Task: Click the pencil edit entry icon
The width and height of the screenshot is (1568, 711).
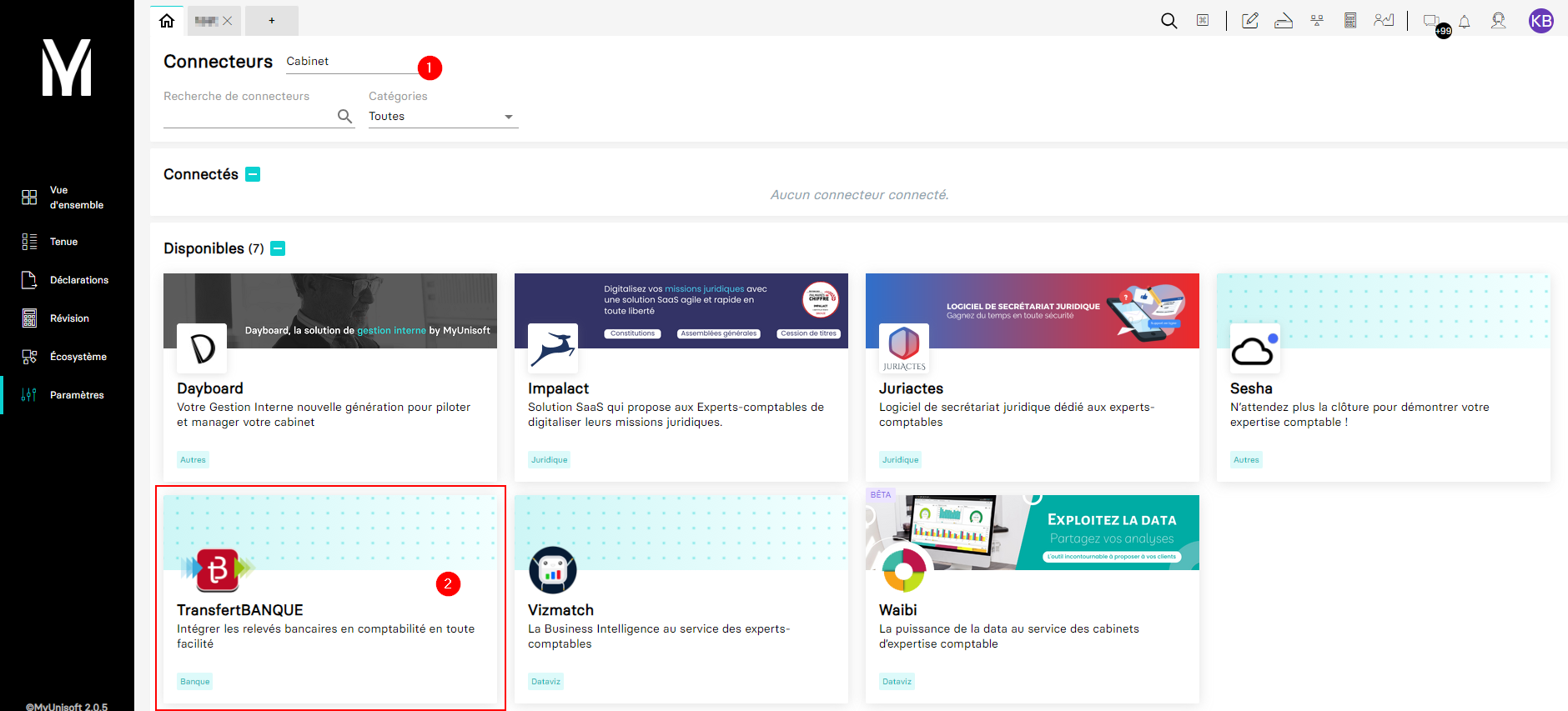Action: pos(1249,21)
